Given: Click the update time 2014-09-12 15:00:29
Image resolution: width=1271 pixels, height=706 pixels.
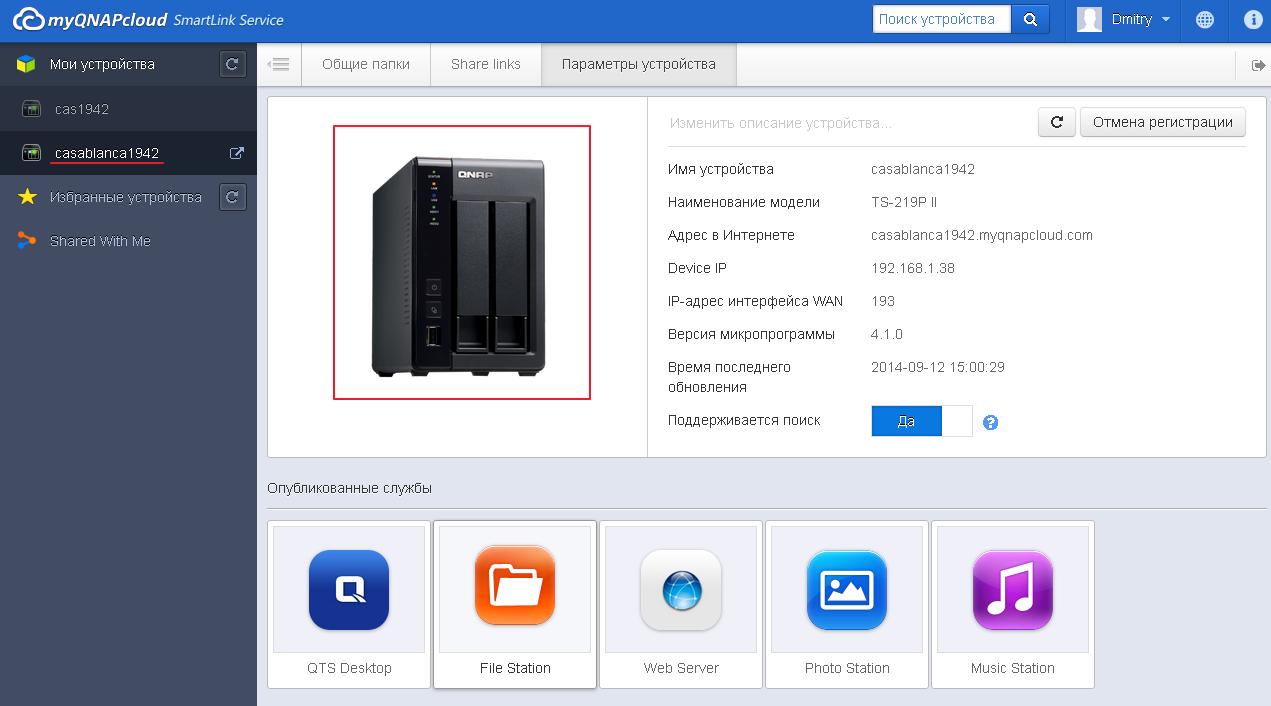Looking at the screenshot, I should click(938, 367).
